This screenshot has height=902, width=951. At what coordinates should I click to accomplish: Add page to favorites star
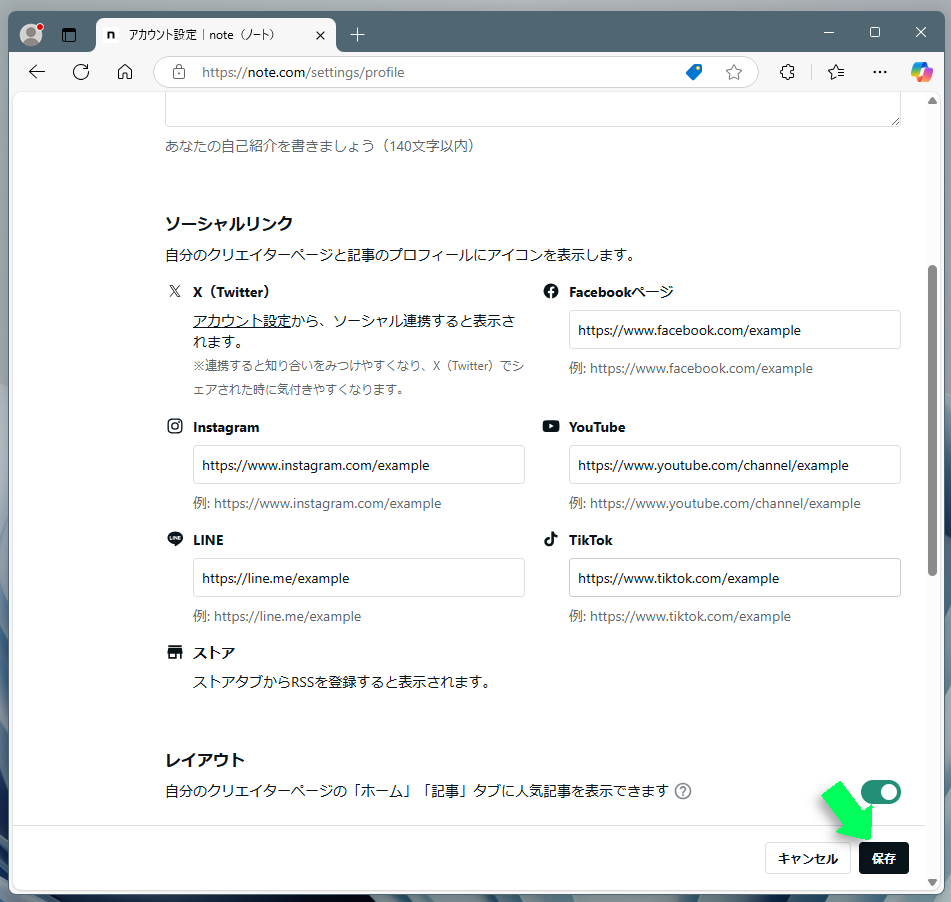(x=734, y=72)
